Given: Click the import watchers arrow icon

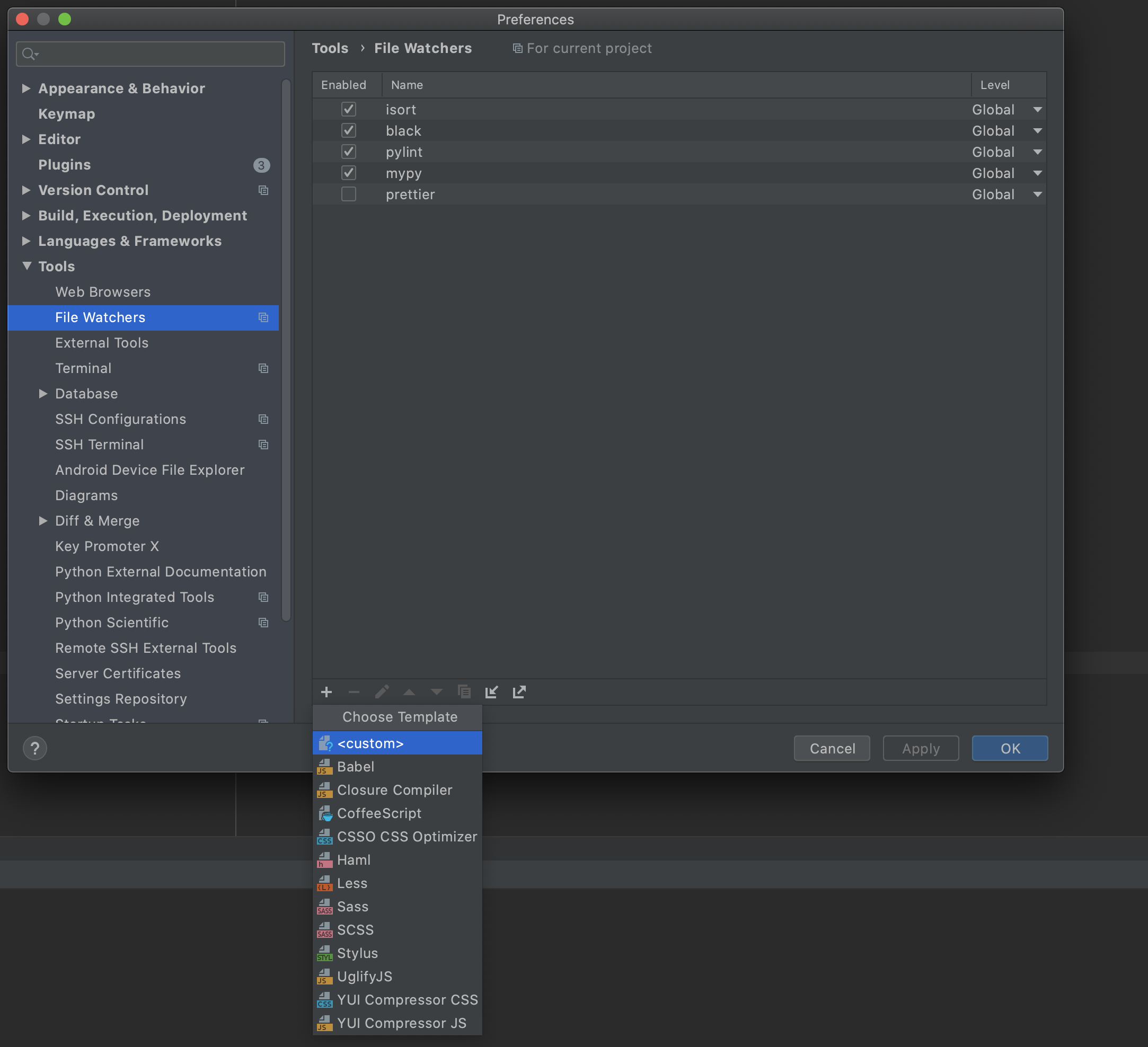Looking at the screenshot, I should tap(491, 692).
